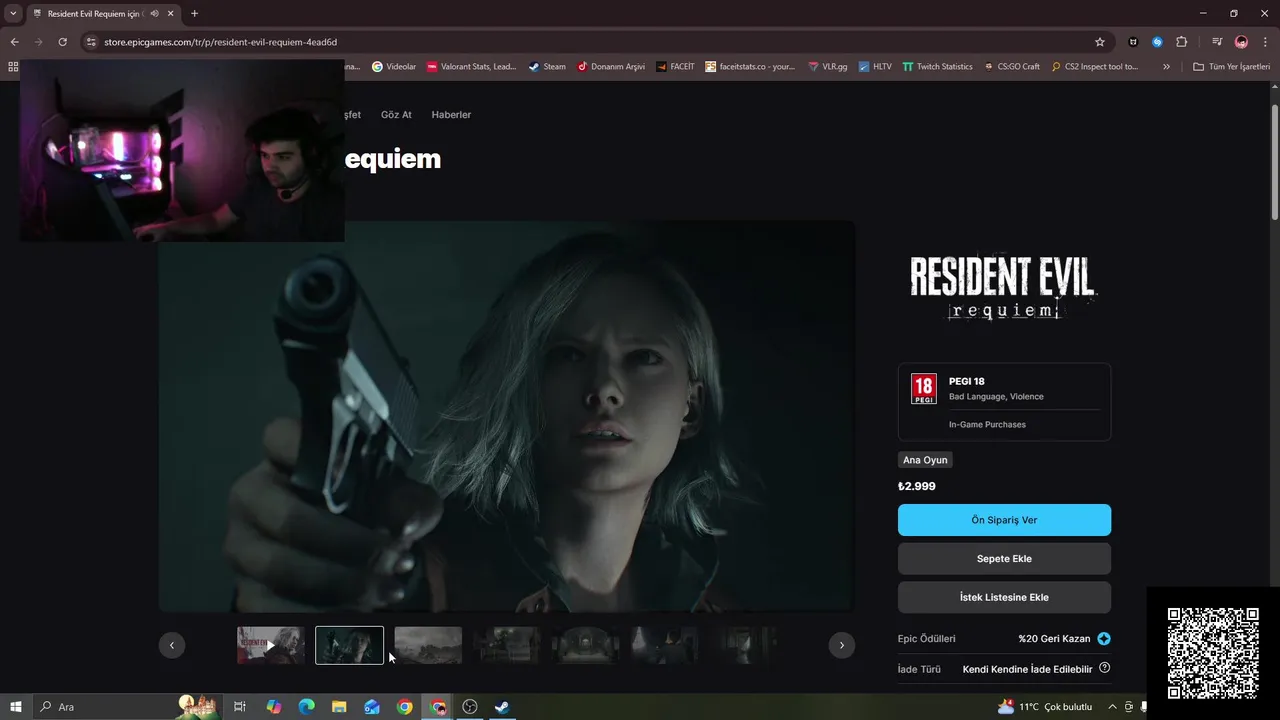Open the Chrome three-dot menu
This screenshot has width=1280, height=720.
(x=1265, y=42)
